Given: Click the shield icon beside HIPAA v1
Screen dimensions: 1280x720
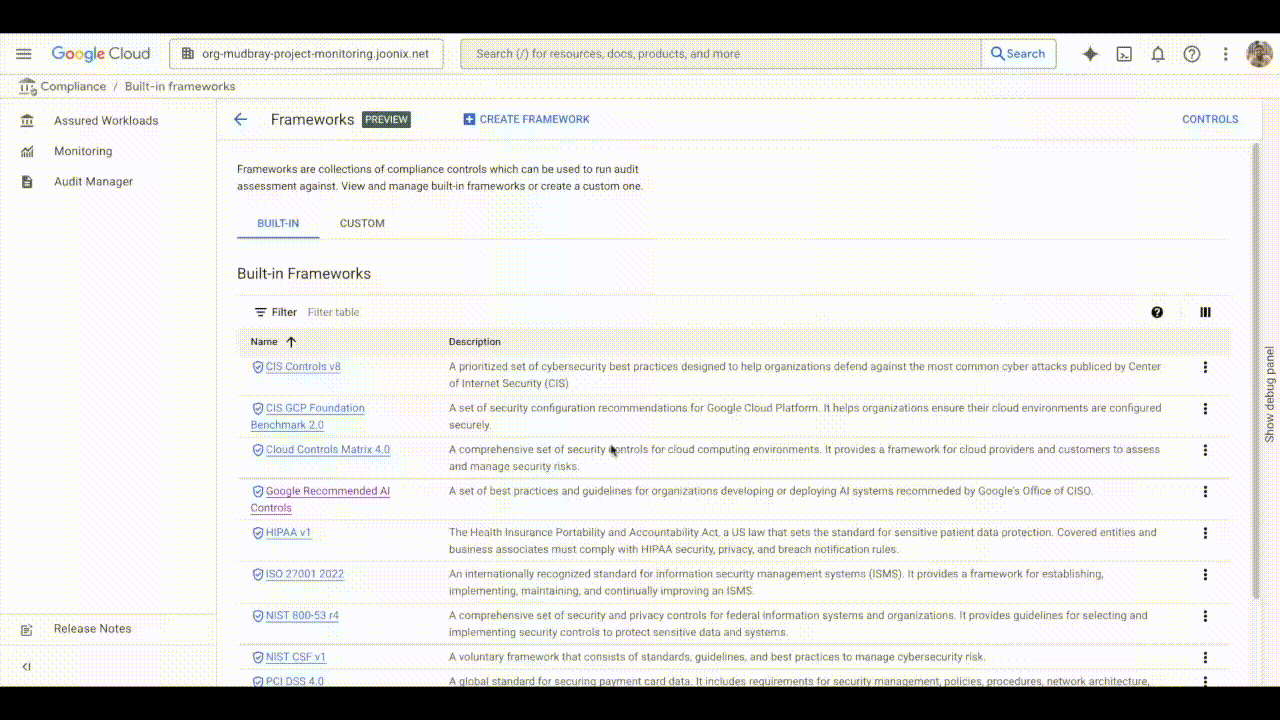Looking at the screenshot, I should [257, 533].
